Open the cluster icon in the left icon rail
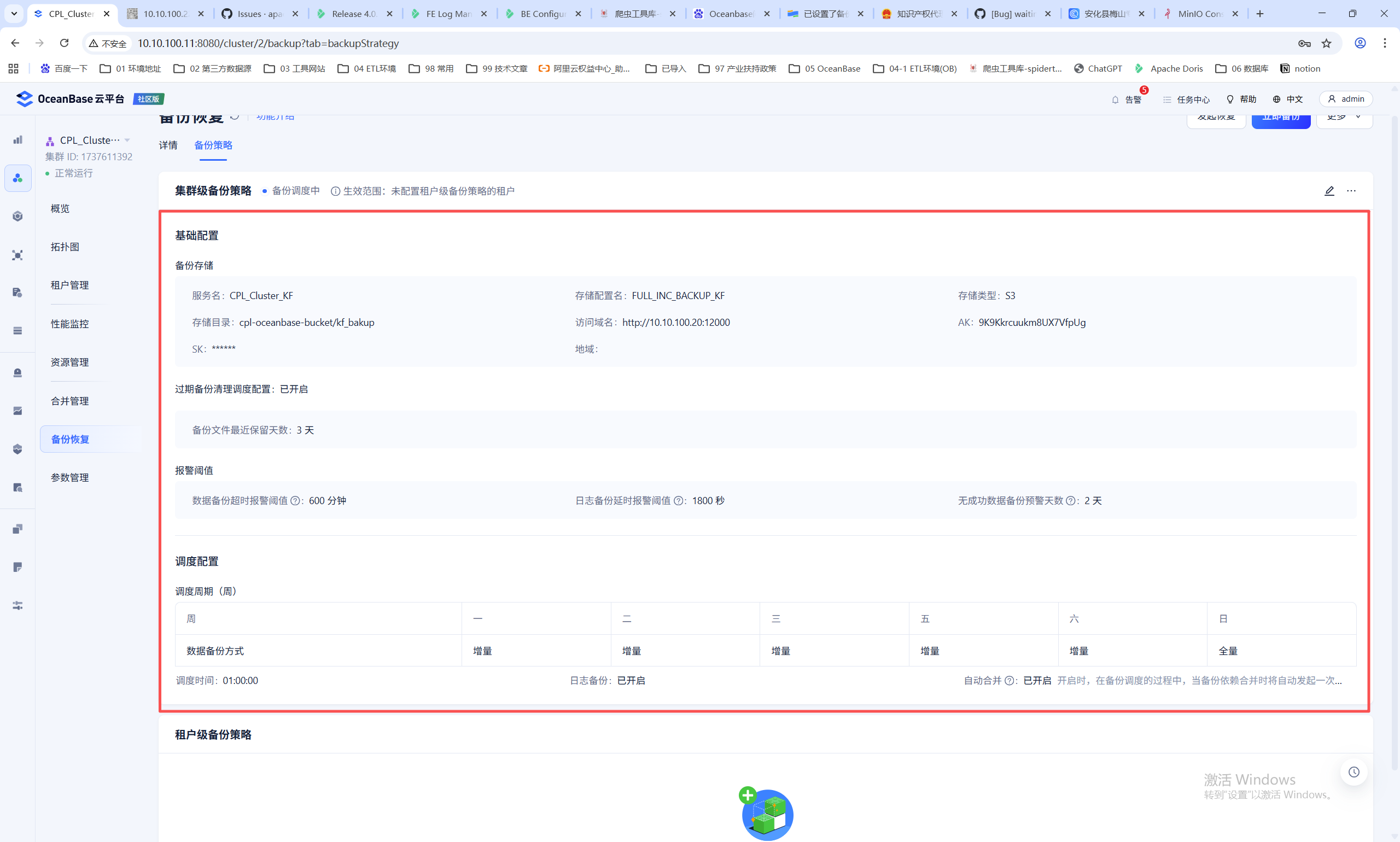Image resolution: width=1400 pixels, height=842 pixels. coord(17,178)
